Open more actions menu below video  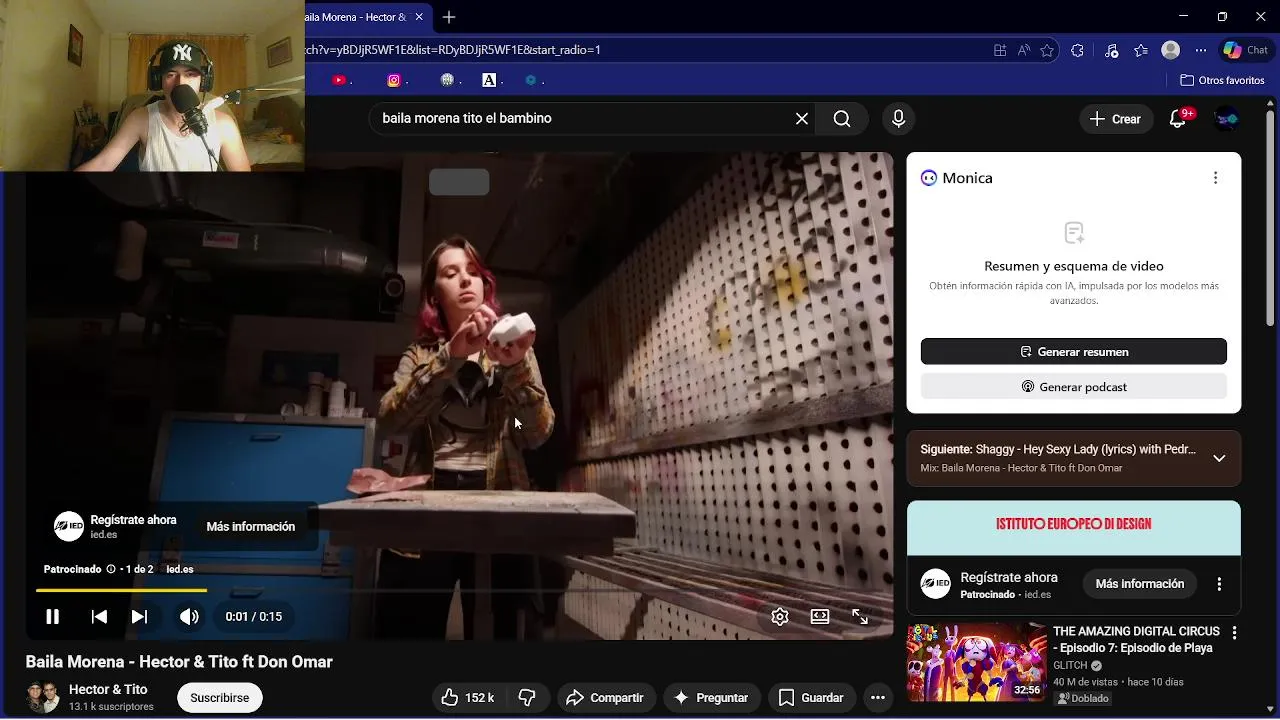(878, 698)
